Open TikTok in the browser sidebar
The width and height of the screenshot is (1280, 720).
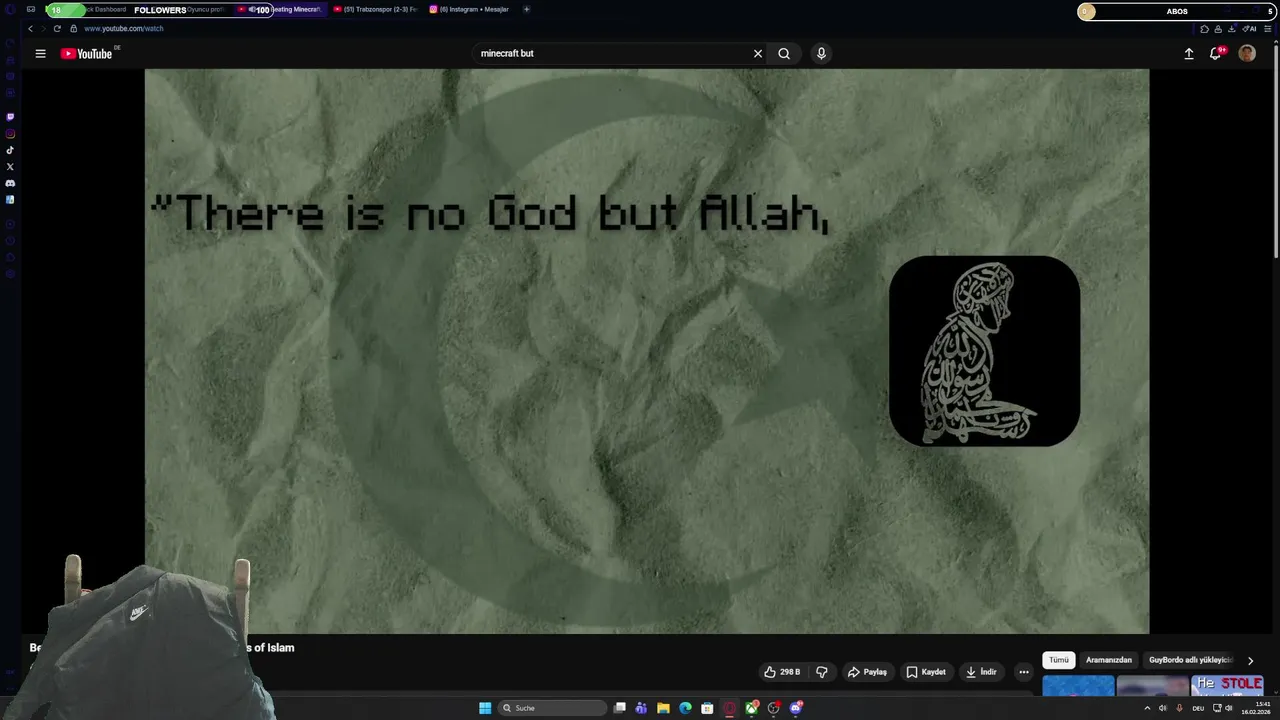(x=10, y=150)
